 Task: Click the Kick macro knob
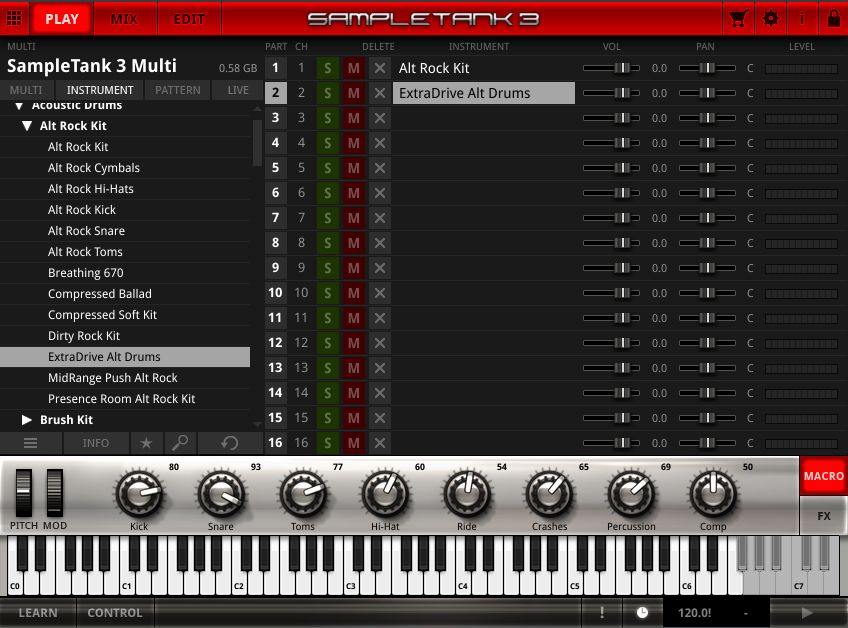[139, 493]
